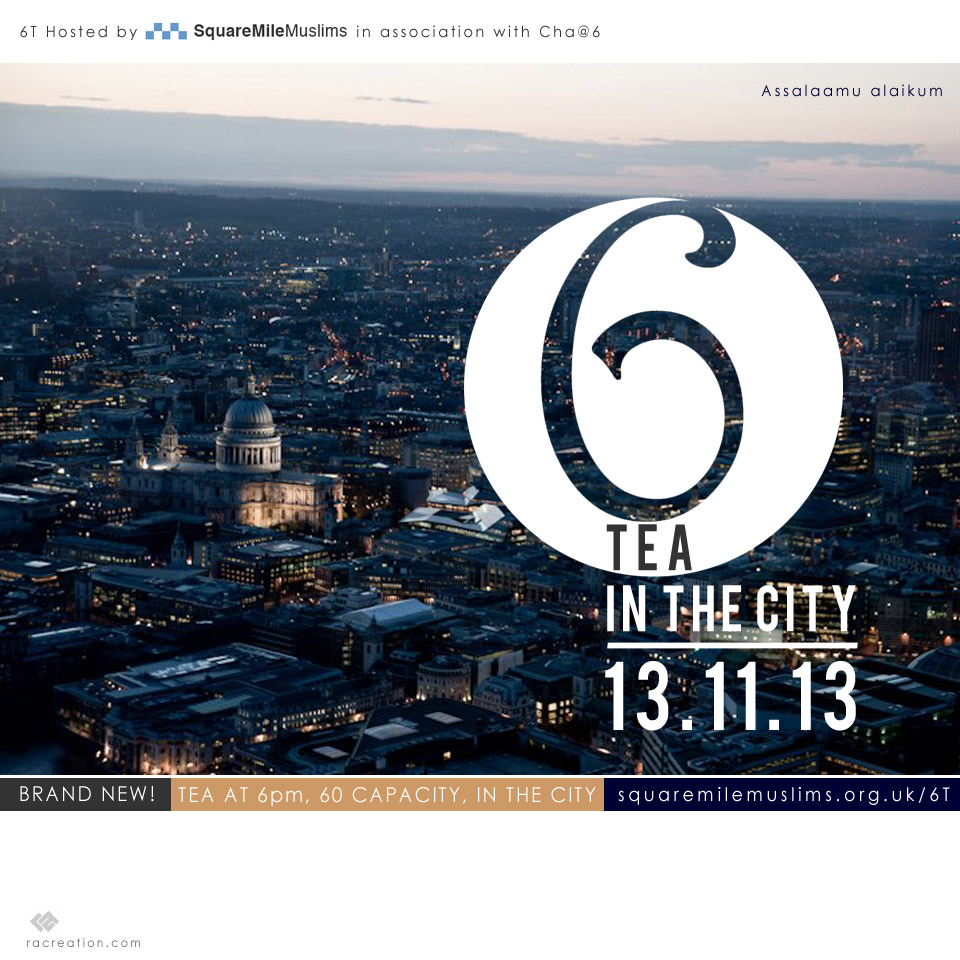Click the racreation.com credit text

click(x=84, y=943)
